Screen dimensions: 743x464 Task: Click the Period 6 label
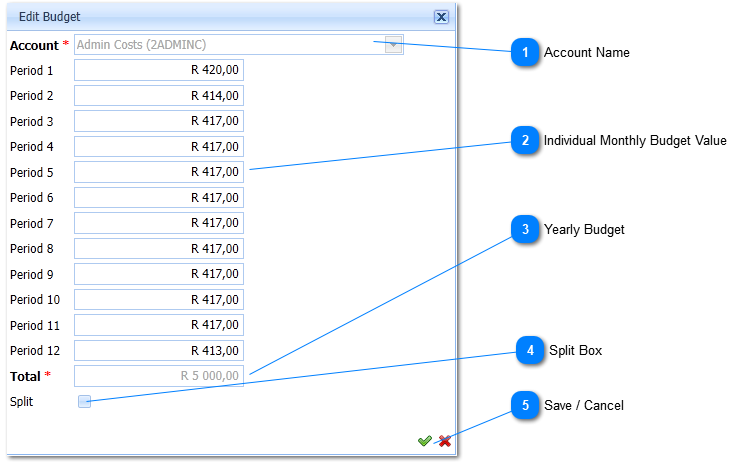click(x=31, y=198)
